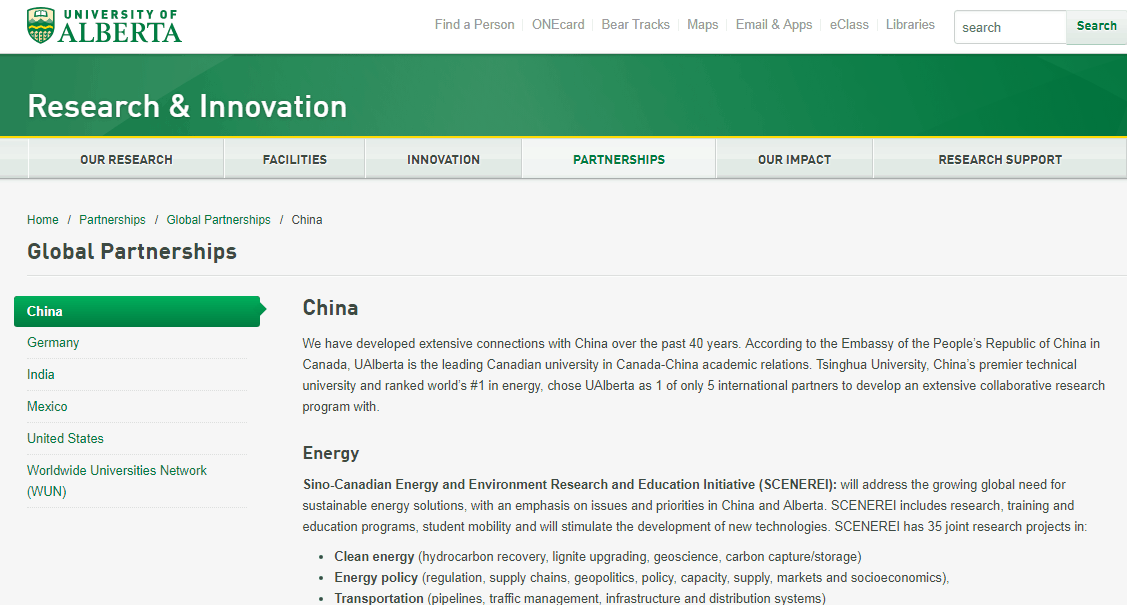This screenshot has width=1127, height=605.
Task: Select China in the sidebar
Action: coord(137,311)
